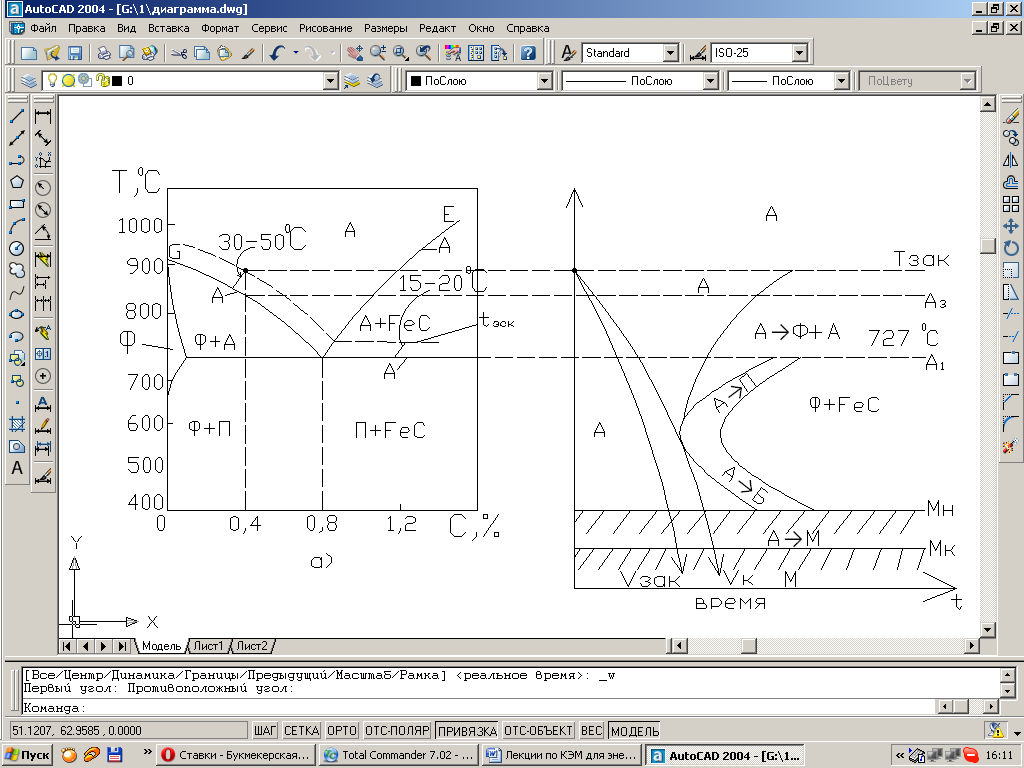This screenshot has height=768, width=1024.
Task: Select the Mirror tool
Action: point(1010,160)
